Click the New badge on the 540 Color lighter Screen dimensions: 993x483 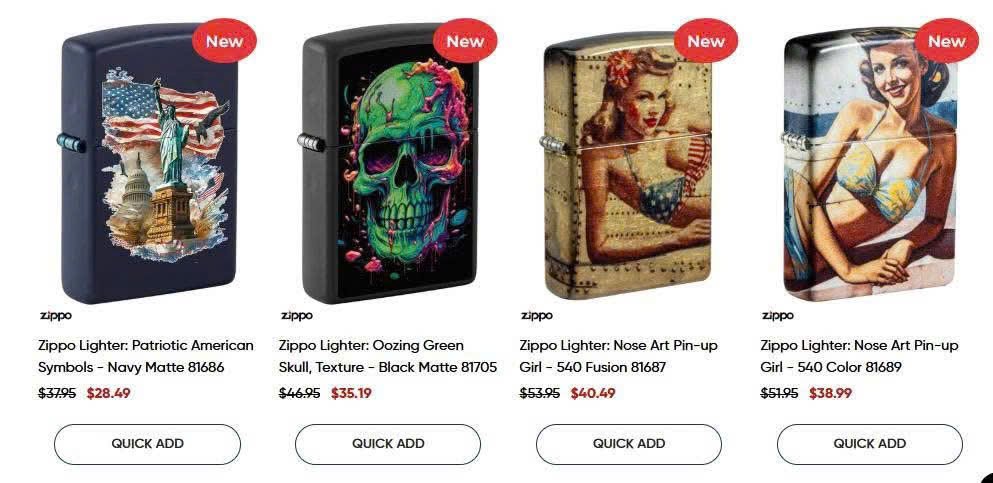[946, 41]
